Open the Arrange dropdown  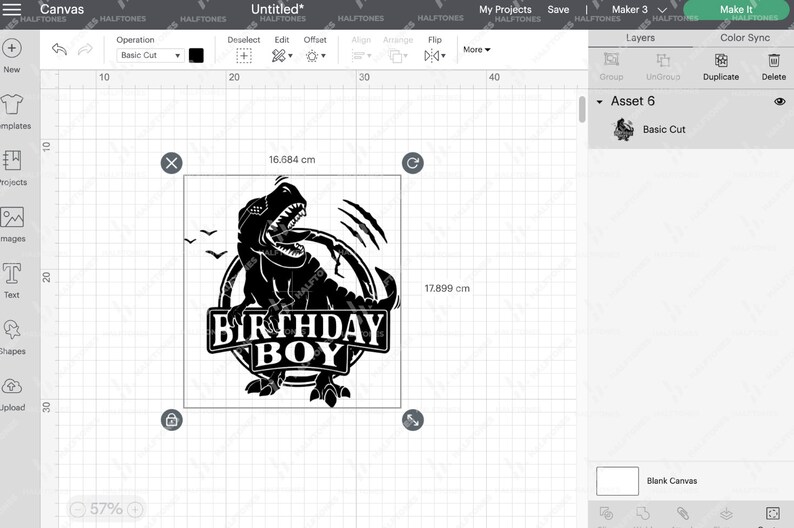pos(398,56)
